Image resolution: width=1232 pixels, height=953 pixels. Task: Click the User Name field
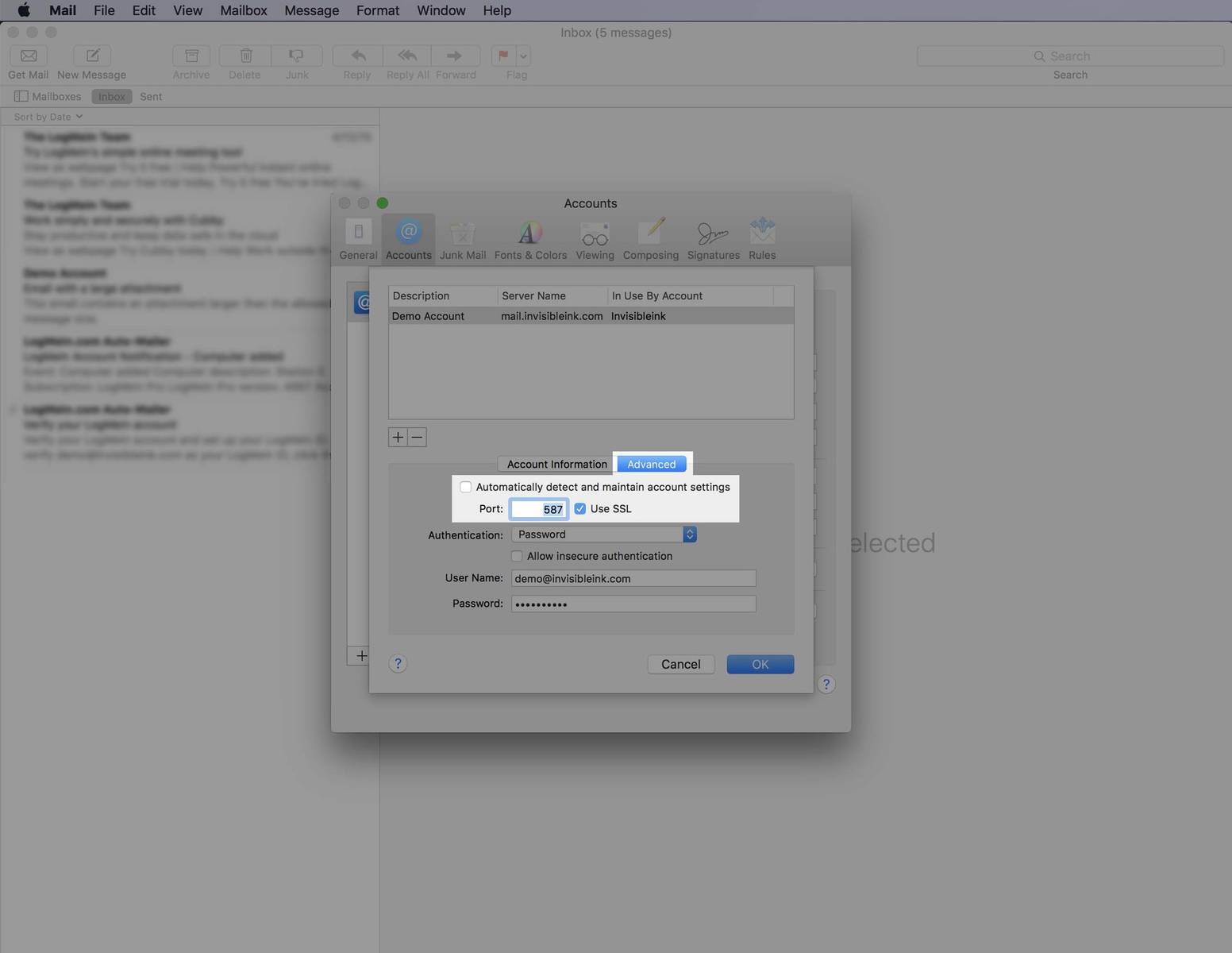(x=633, y=578)
